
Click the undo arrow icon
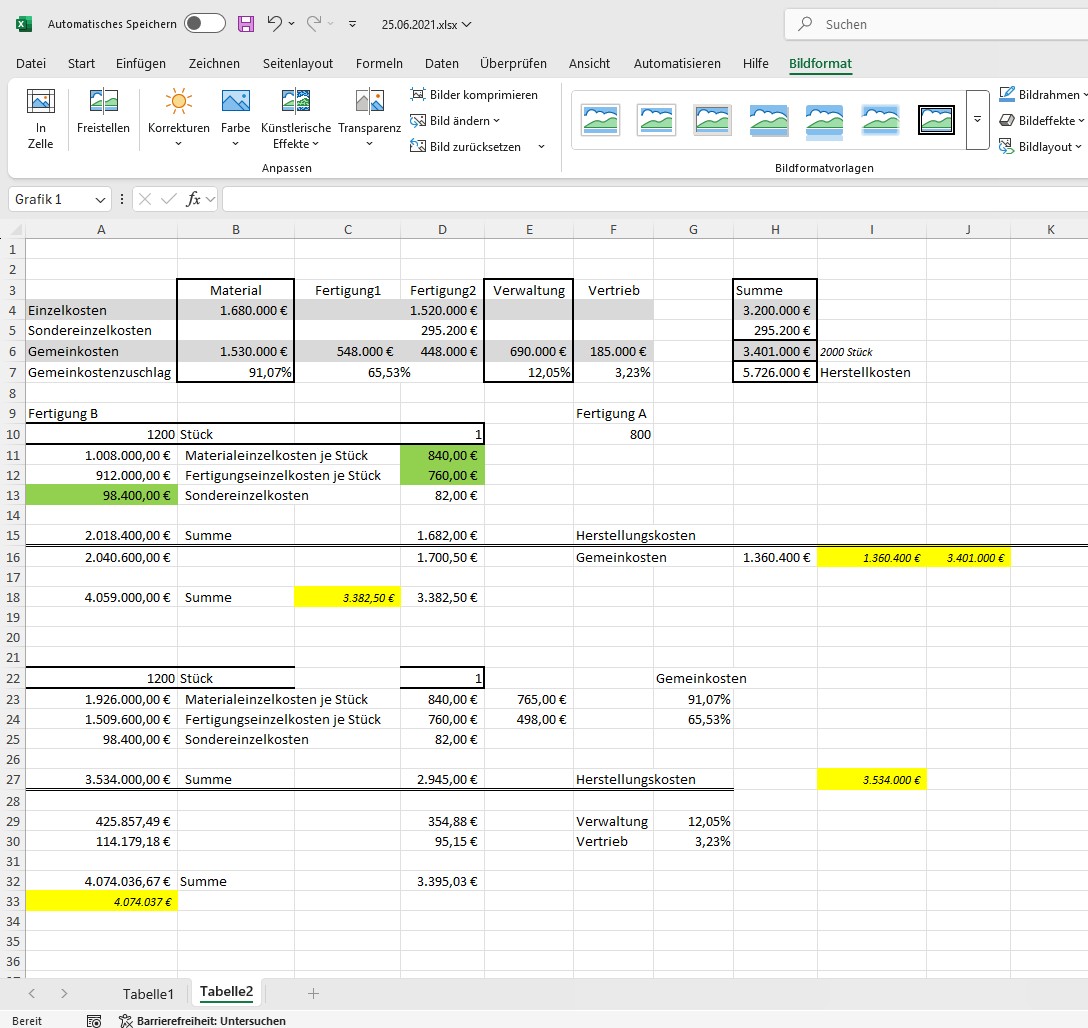coord(274,23)
